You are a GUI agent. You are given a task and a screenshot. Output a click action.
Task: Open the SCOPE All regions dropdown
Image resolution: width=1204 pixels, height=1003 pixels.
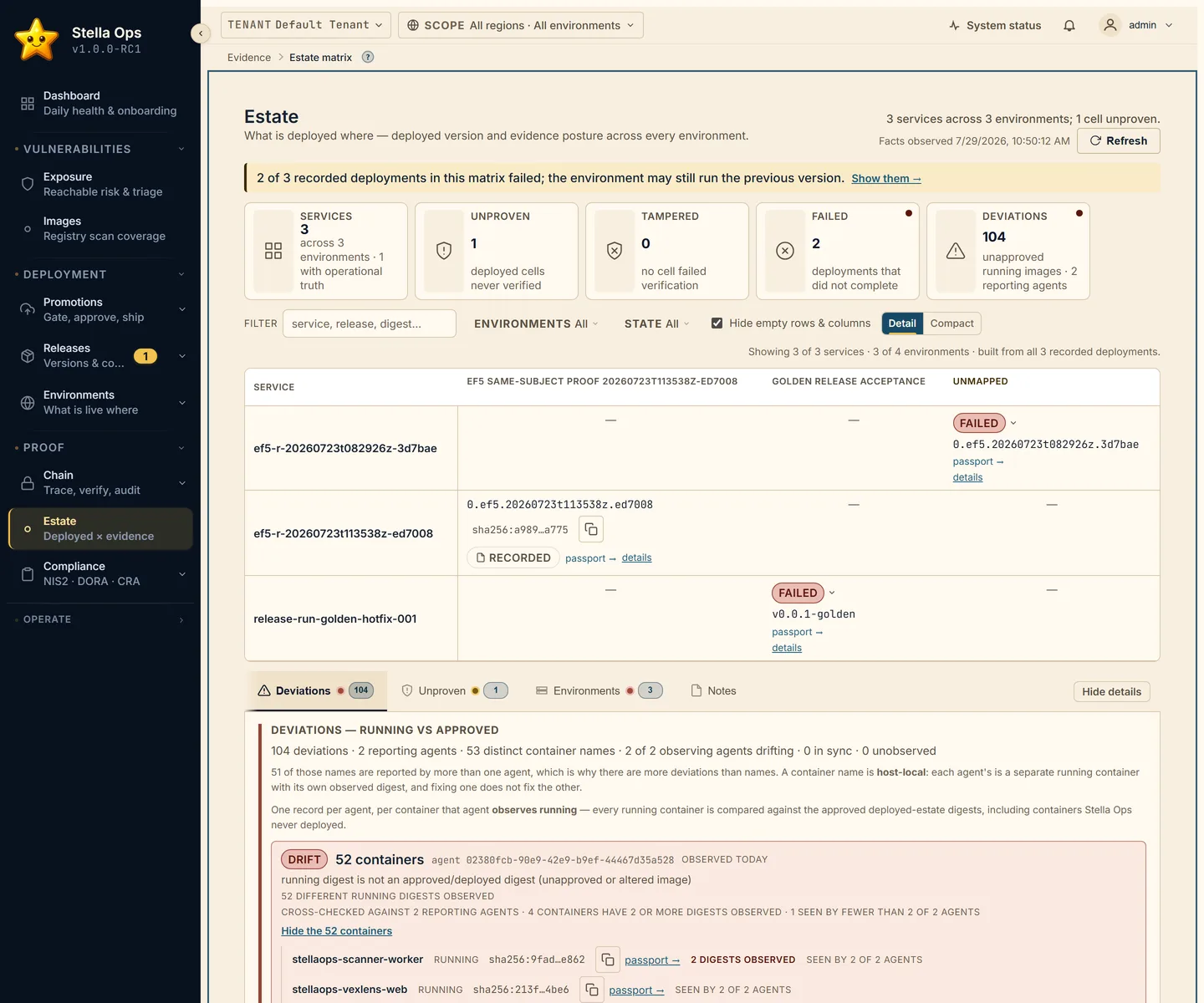tap(521, 25)
